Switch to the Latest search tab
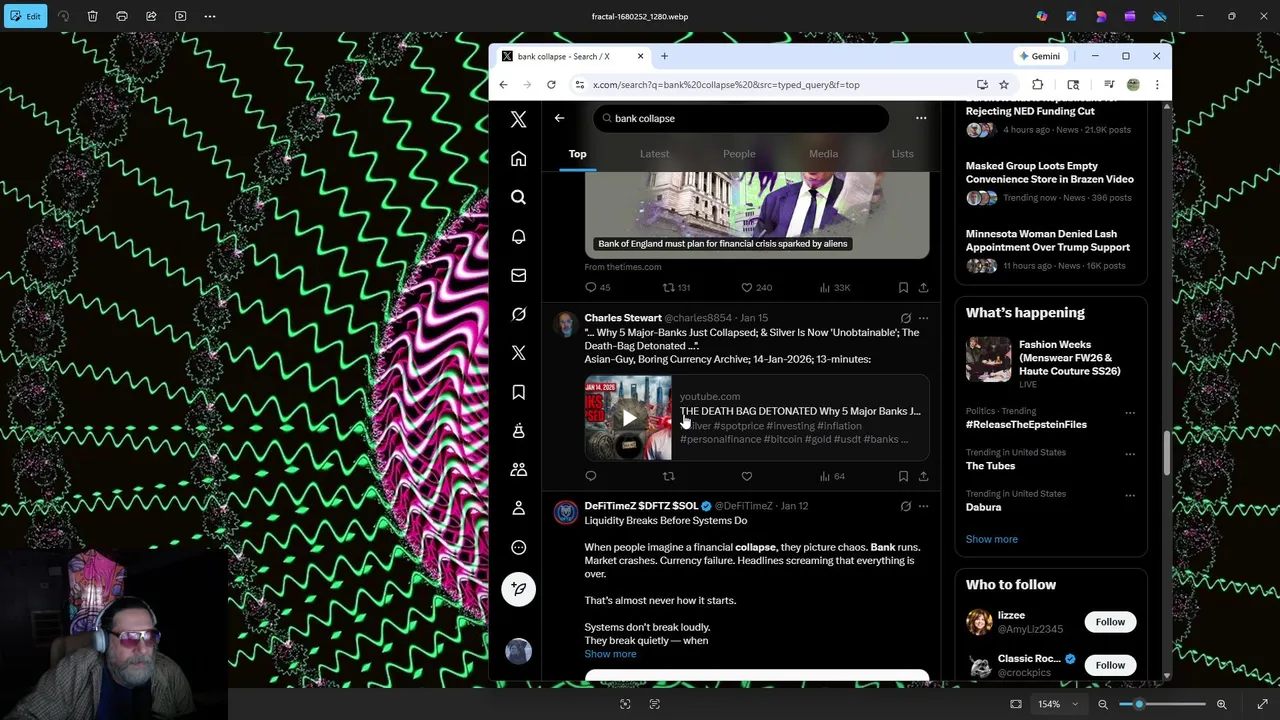The width and height of the screenshot is (1280, 720). pyautogui.click(x=654, y=154)
